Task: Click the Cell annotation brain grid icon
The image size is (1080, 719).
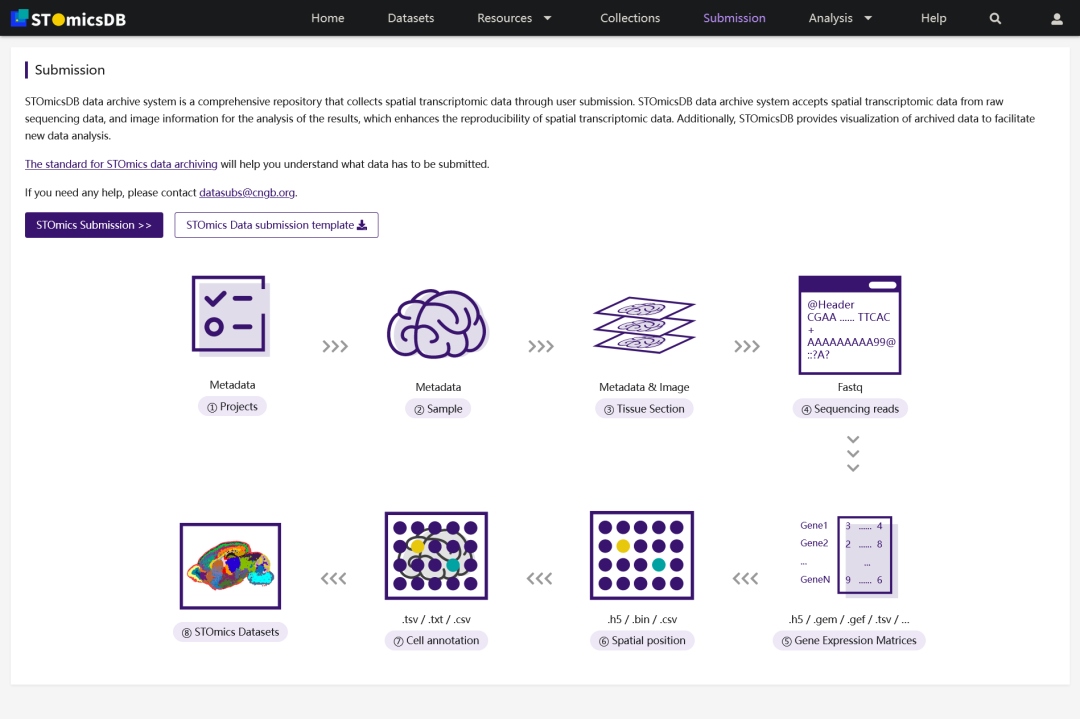Action: pyautogui.click(x=436, y=555)
